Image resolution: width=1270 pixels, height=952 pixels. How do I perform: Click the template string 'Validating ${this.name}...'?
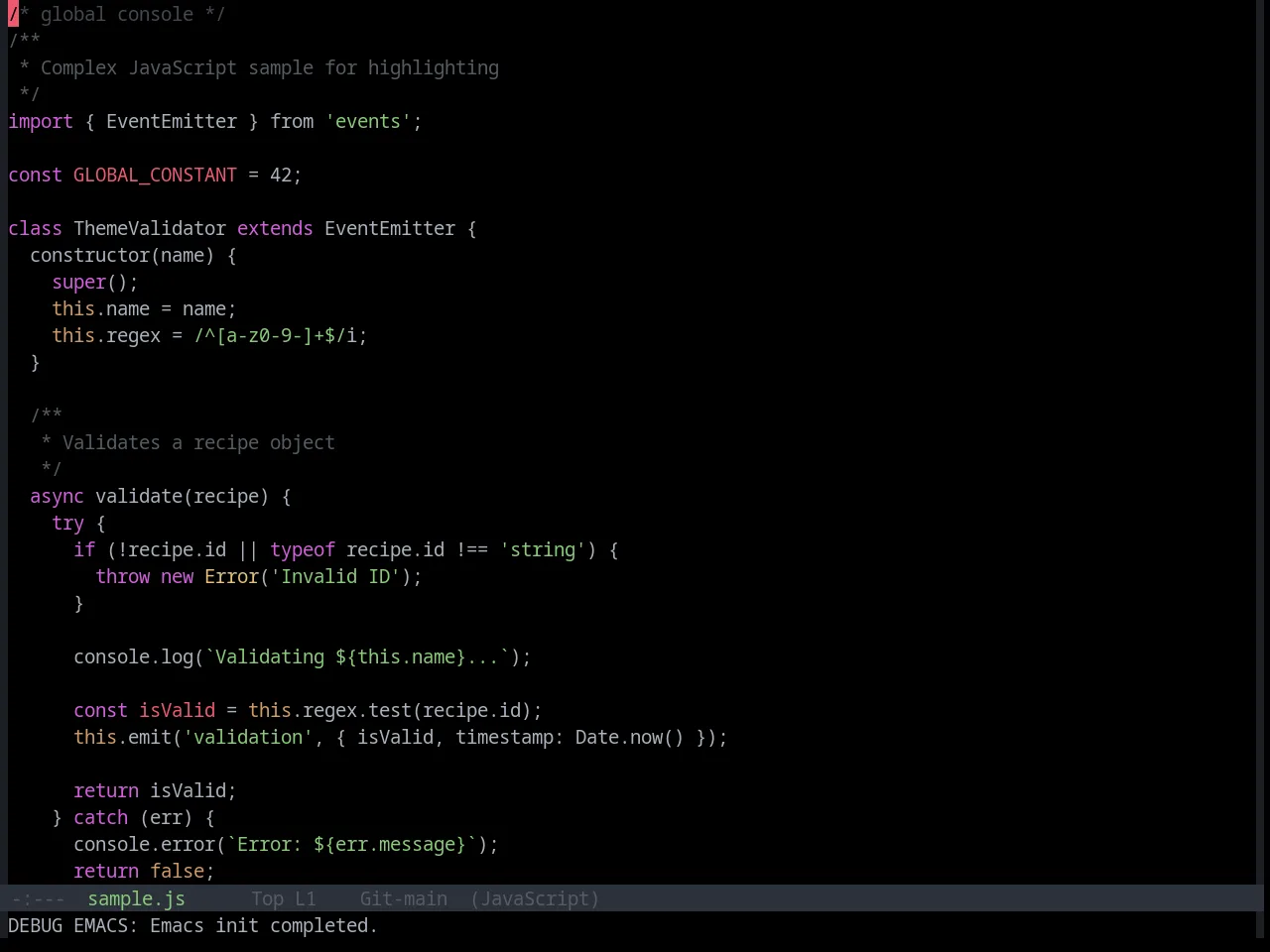[x=357, y=656]
